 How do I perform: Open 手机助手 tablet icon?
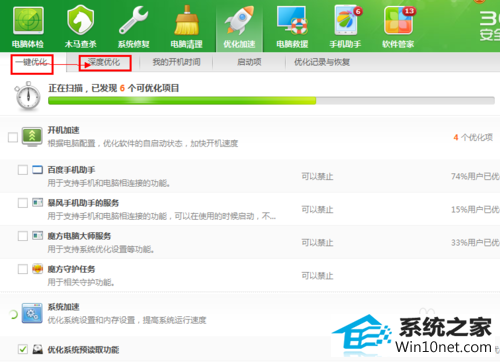pos(347,20)
